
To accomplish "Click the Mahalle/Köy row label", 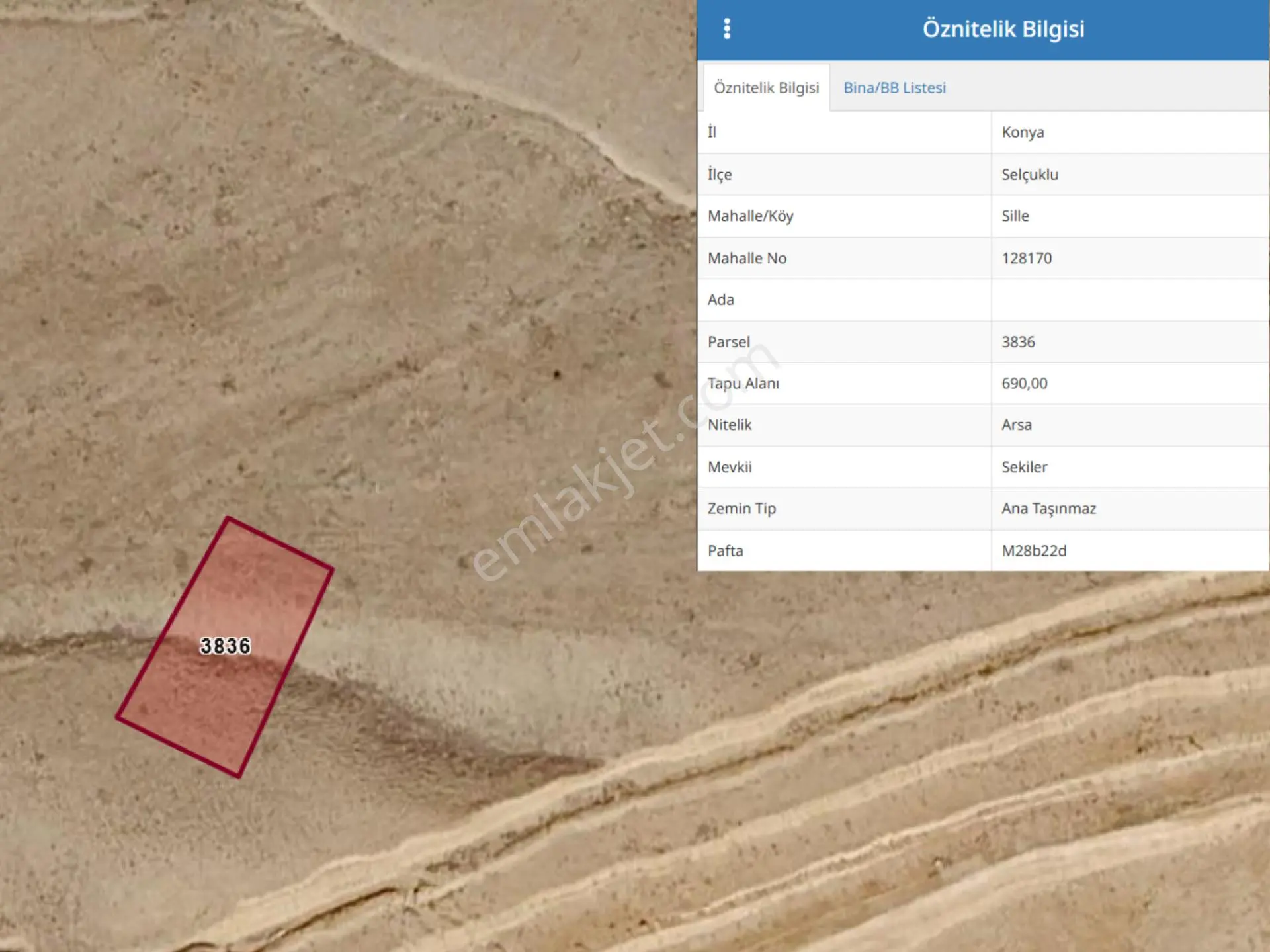I will (750, 216).
